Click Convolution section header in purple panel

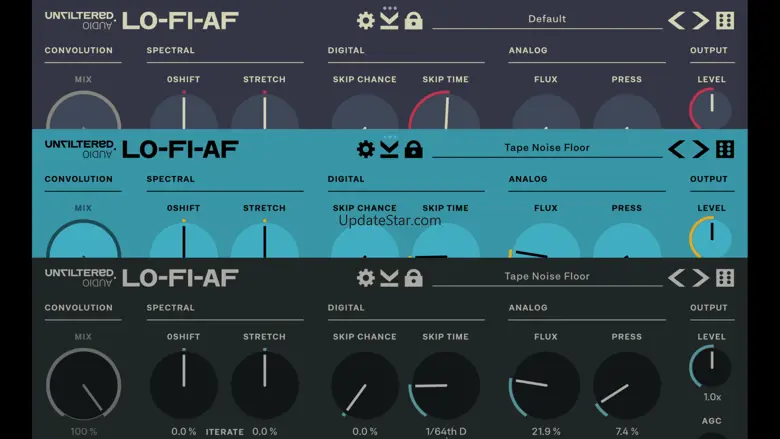tap(79, 50)
